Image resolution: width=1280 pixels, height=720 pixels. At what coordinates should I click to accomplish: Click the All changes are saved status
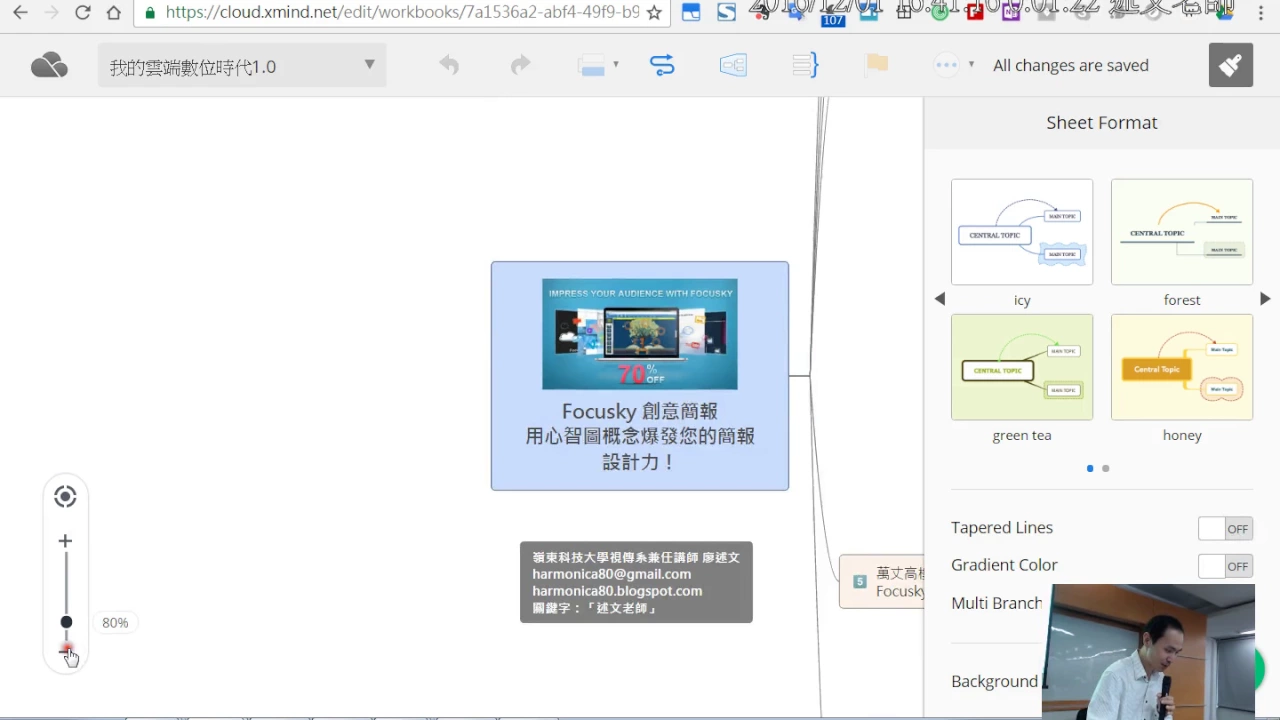1071,65
